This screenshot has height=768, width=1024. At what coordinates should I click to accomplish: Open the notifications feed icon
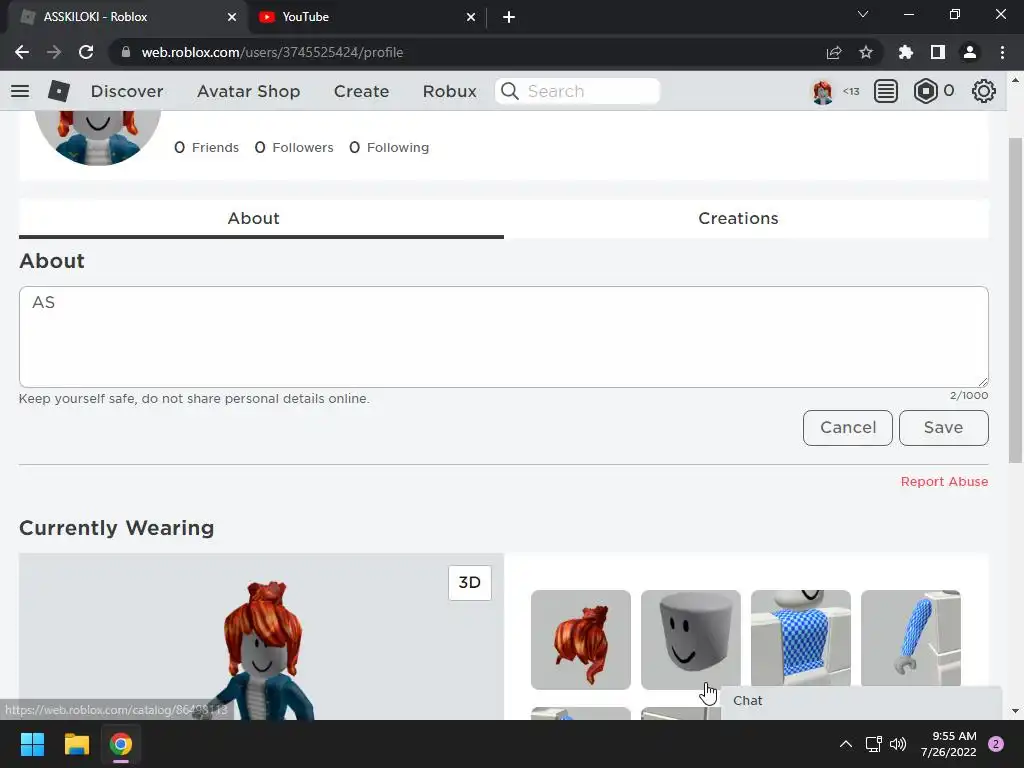(886, 91)
